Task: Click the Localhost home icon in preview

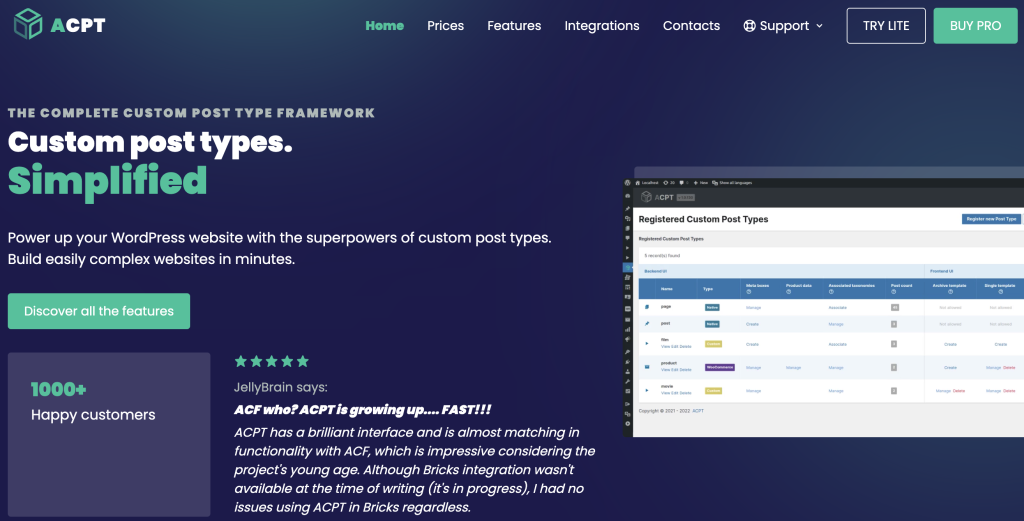Action: (638, 183)
